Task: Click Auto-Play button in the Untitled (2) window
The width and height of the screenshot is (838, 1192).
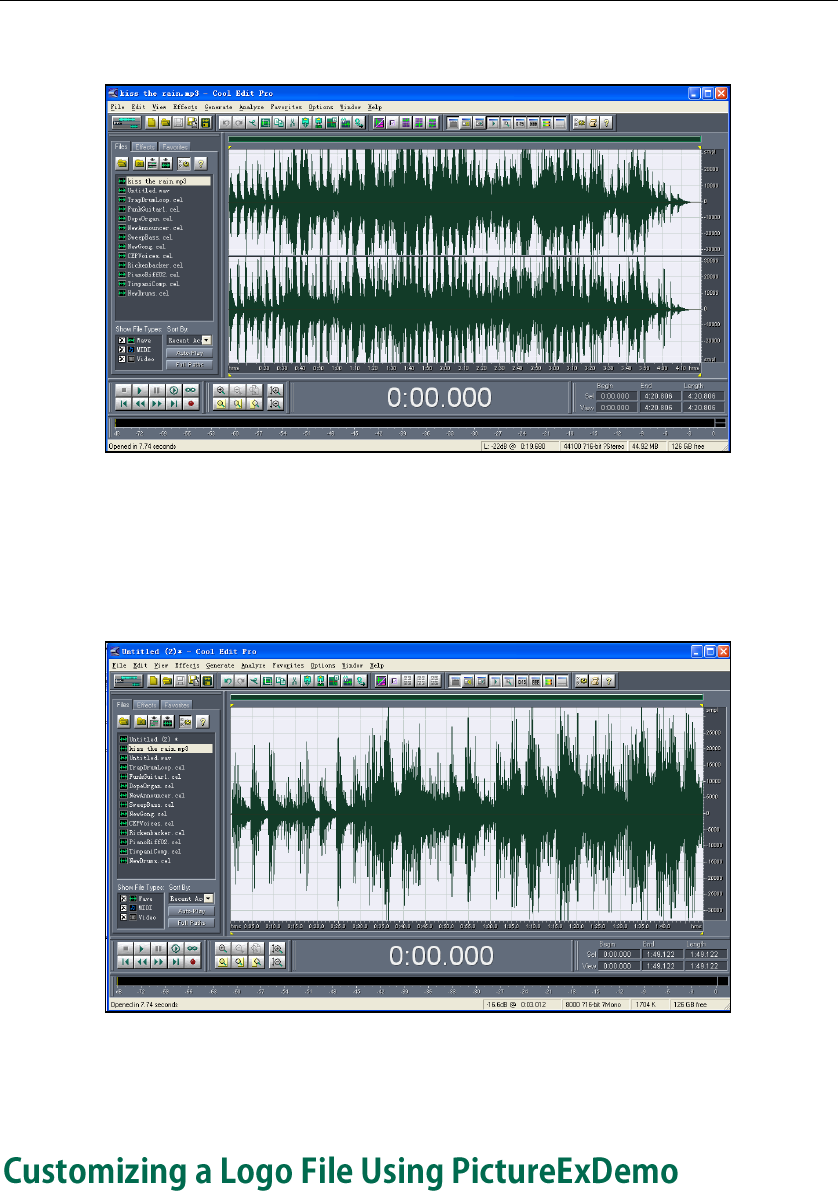Action: pos(192,911)
